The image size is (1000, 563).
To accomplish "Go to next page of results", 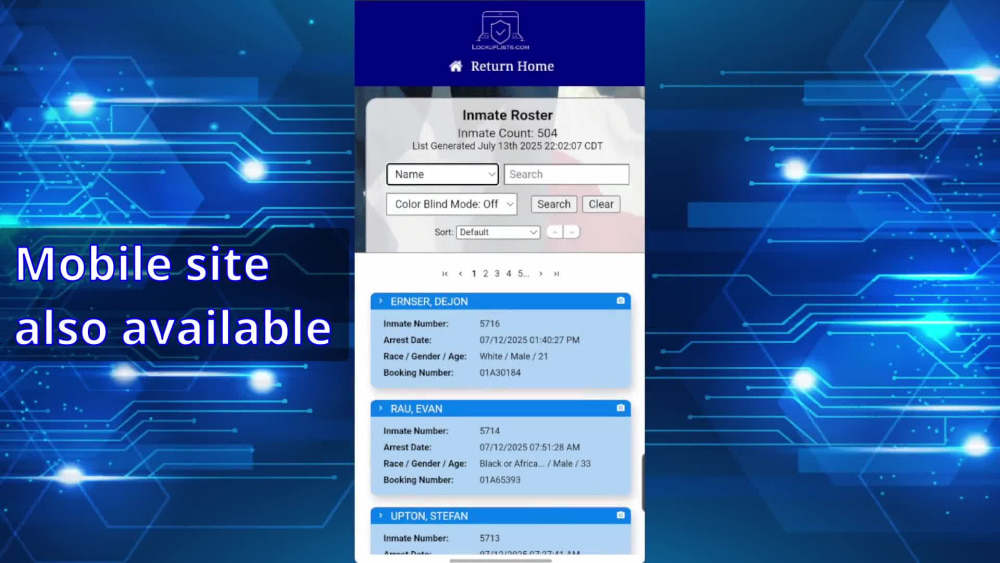I will click(541, 274).
